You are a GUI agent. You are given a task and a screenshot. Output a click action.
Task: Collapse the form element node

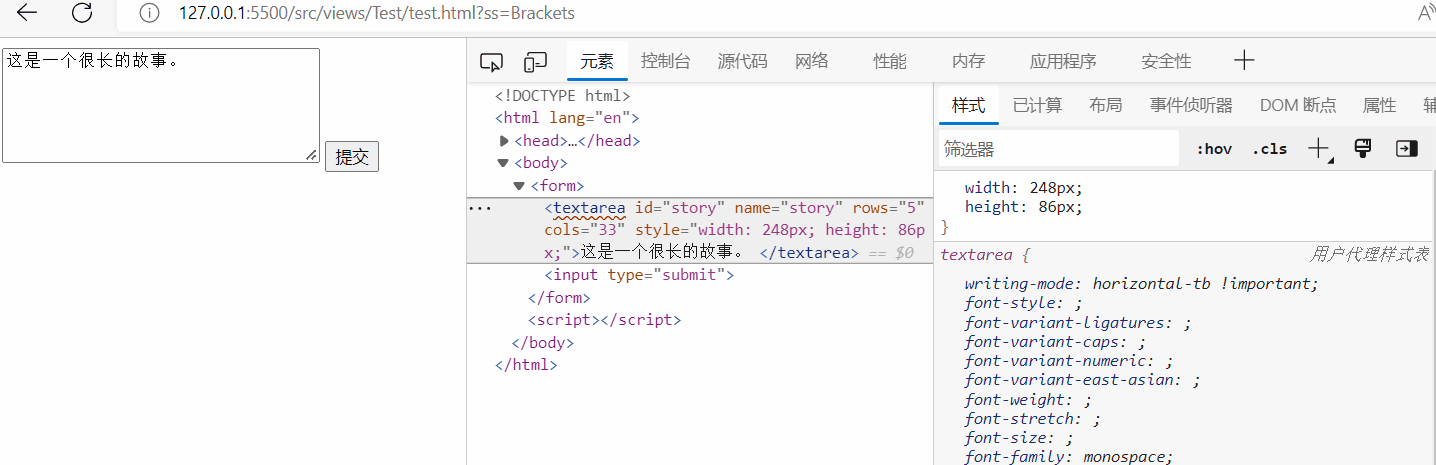(x=519, y=186)
